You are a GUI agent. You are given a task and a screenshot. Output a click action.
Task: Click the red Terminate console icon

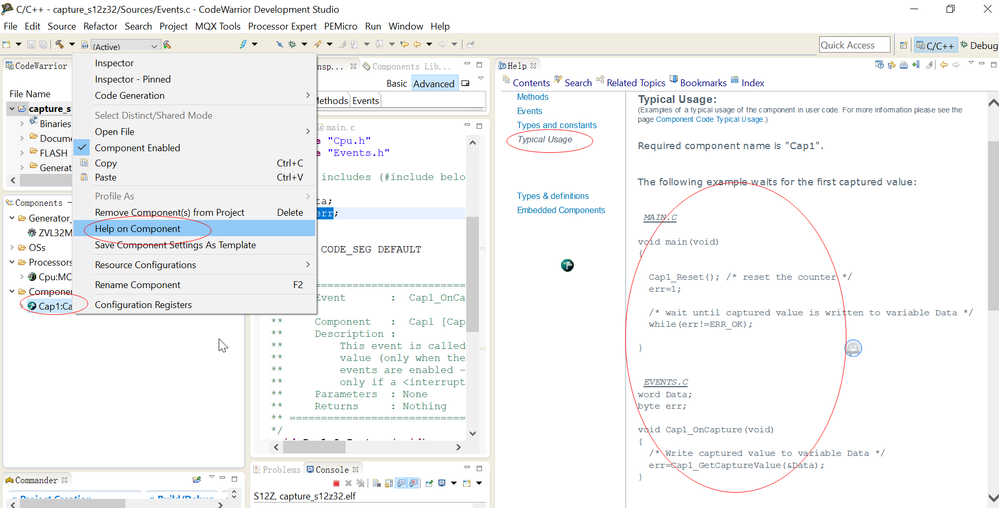click(336, 484)
